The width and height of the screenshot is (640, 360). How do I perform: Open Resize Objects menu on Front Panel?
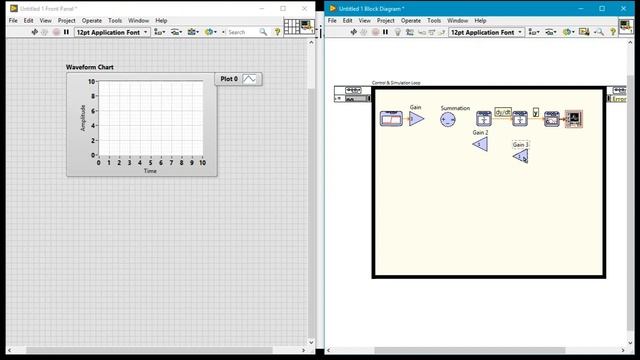tap(193, 32)
